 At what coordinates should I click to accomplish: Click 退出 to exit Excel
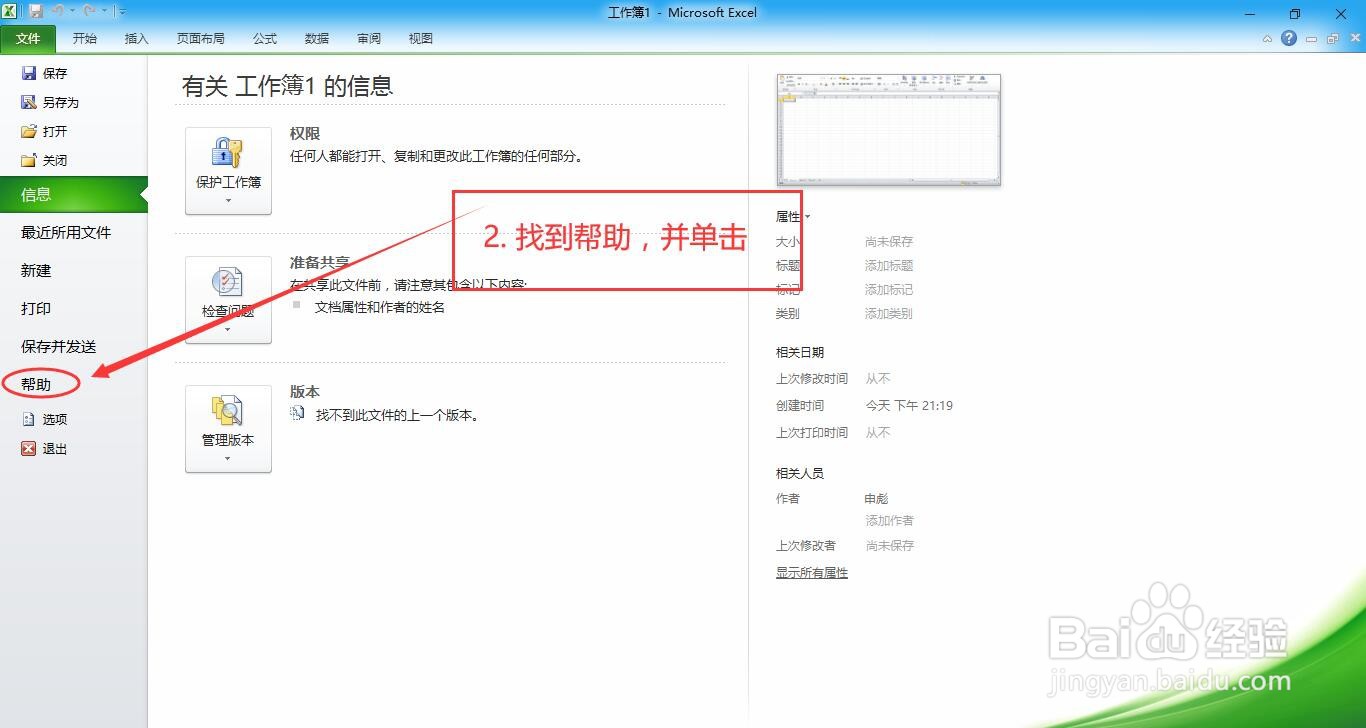tap(45, 449)
